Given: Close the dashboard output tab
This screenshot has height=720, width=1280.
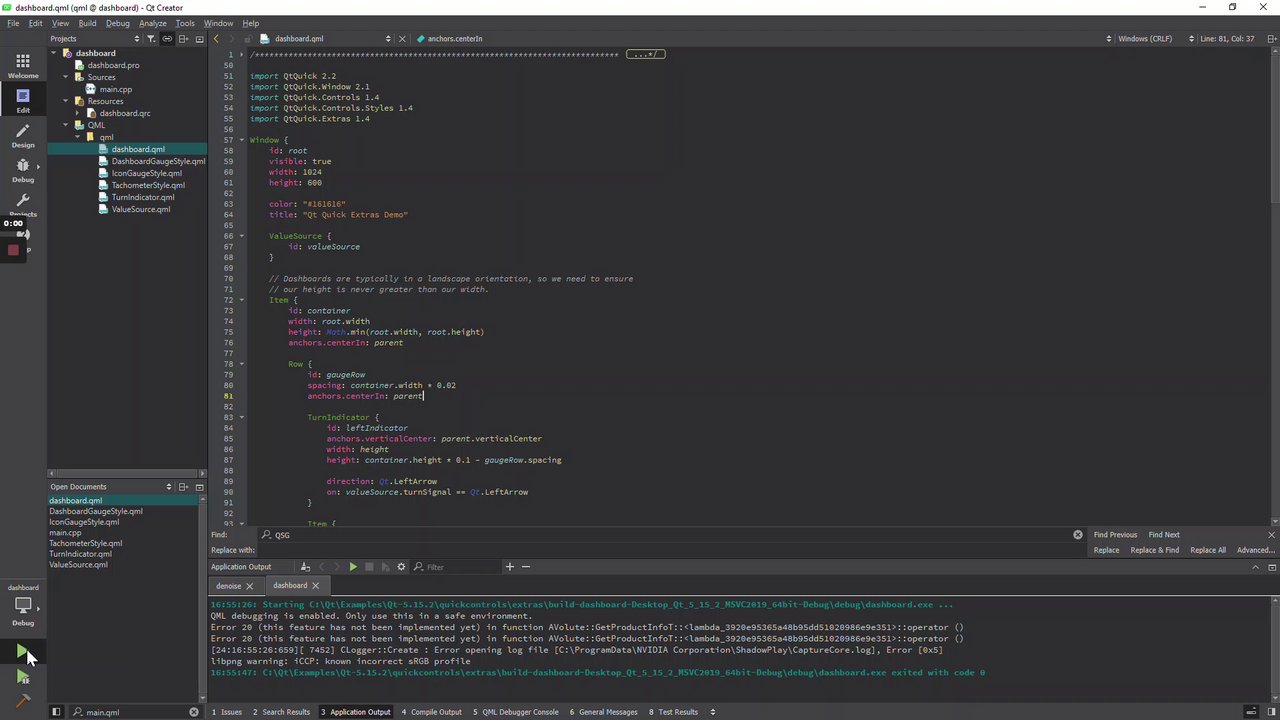Looking at the screenshot, I should click(x=315, y=586).
